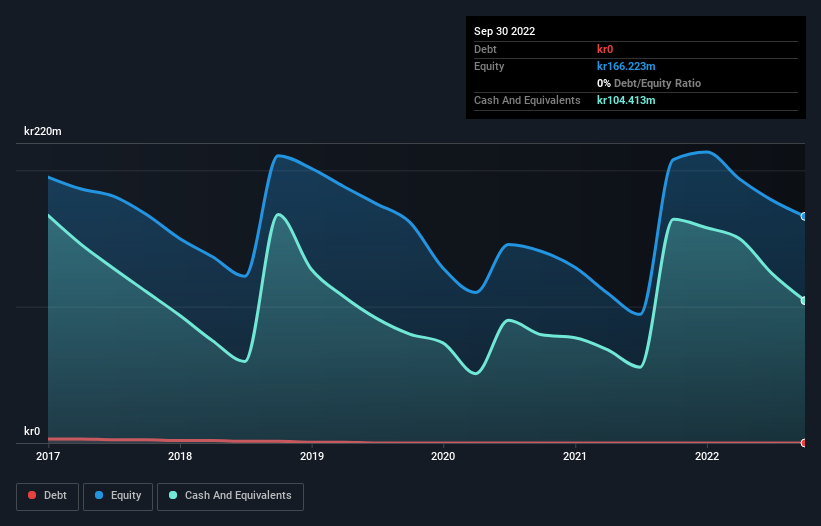Toggle the Equity series legend button
Screen dimensions: 821x526
(x=118, y=496)
